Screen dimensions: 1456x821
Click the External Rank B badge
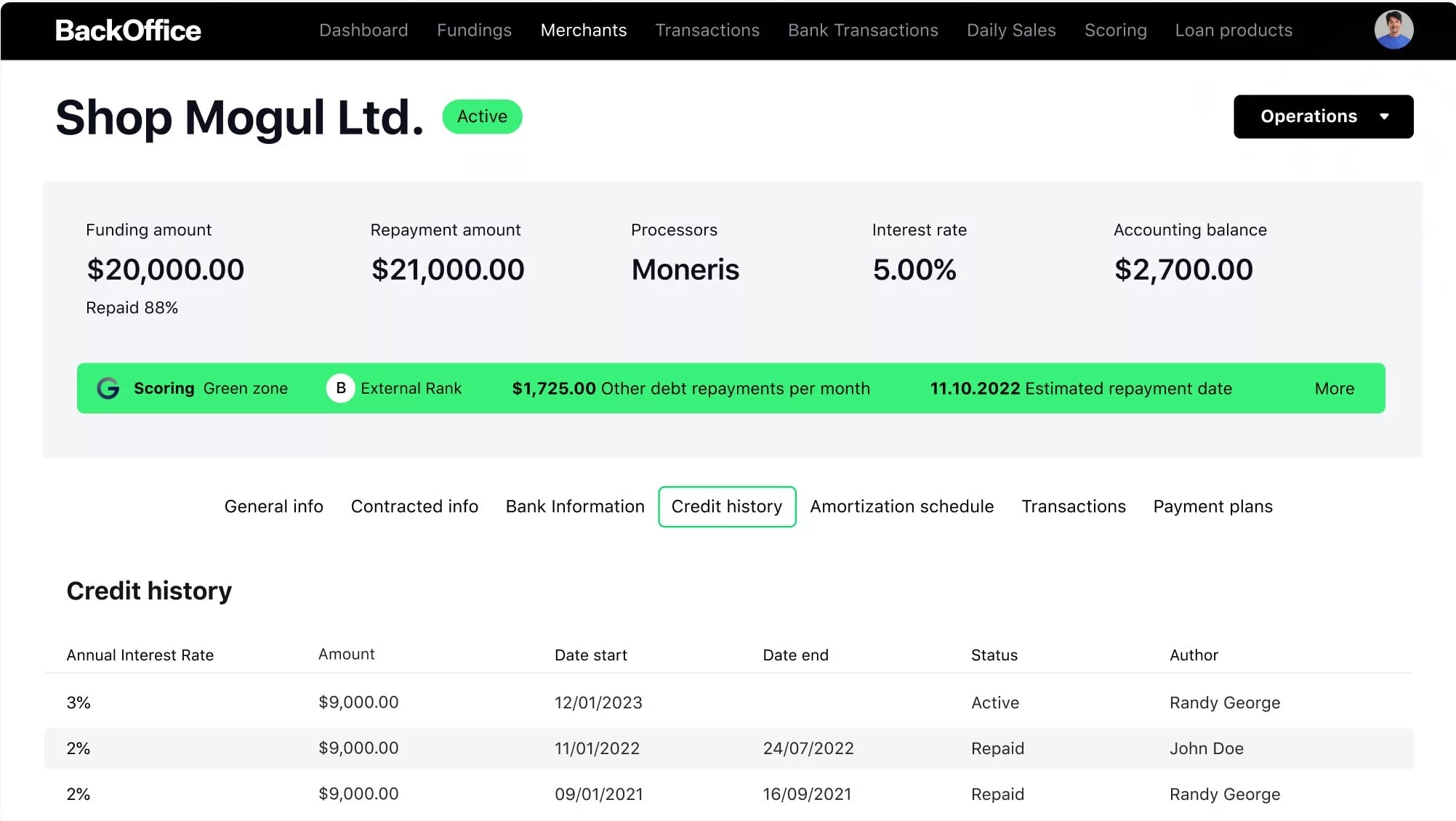[x=340, y=389]
